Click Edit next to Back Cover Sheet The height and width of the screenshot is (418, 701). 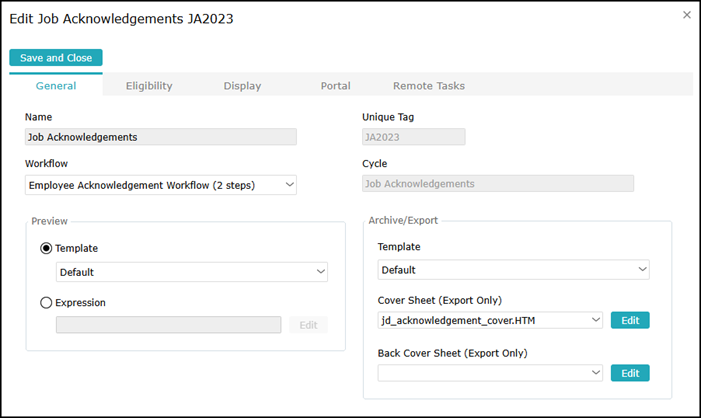630,373
